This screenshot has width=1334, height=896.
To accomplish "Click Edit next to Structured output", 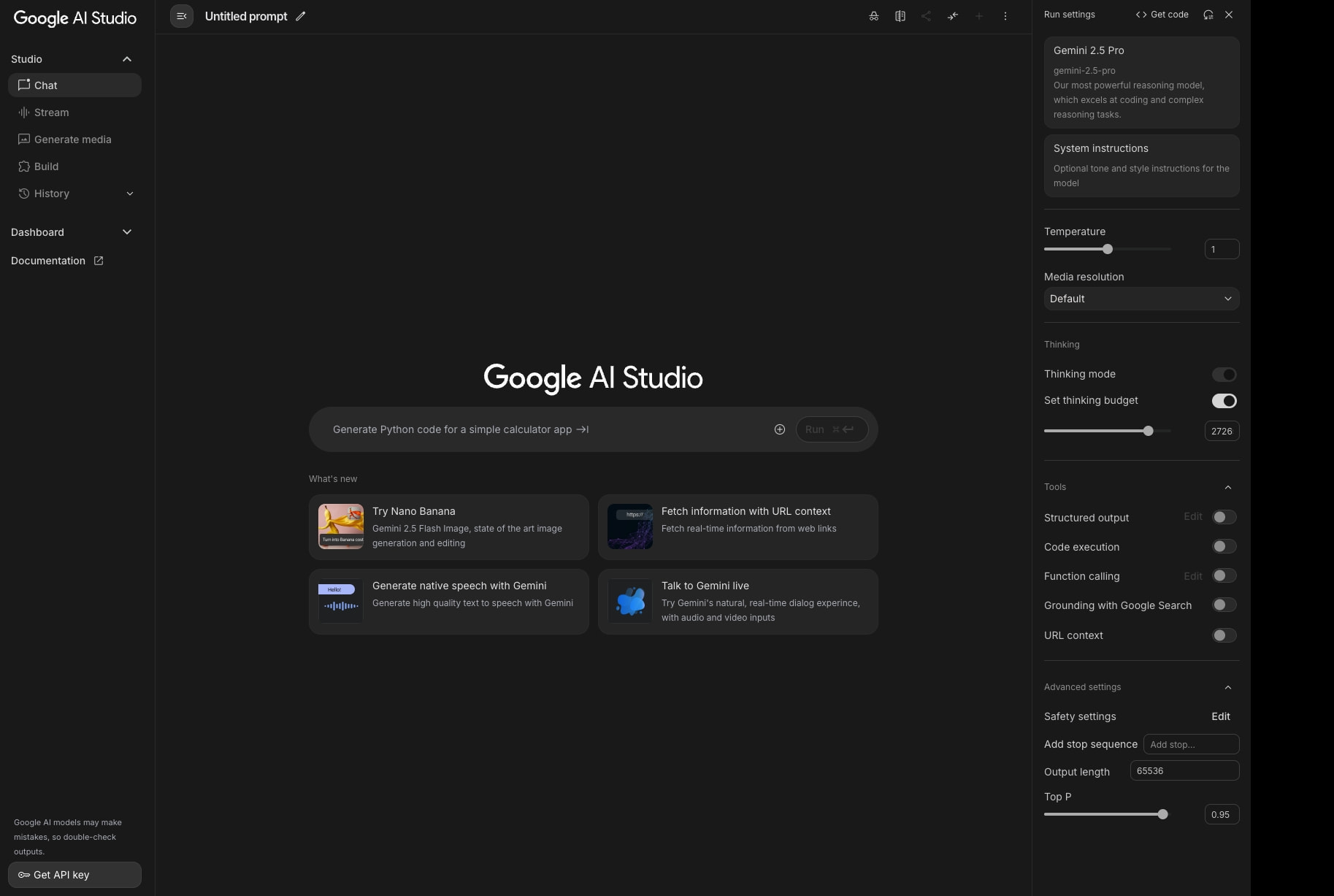I will (1193, 516).
